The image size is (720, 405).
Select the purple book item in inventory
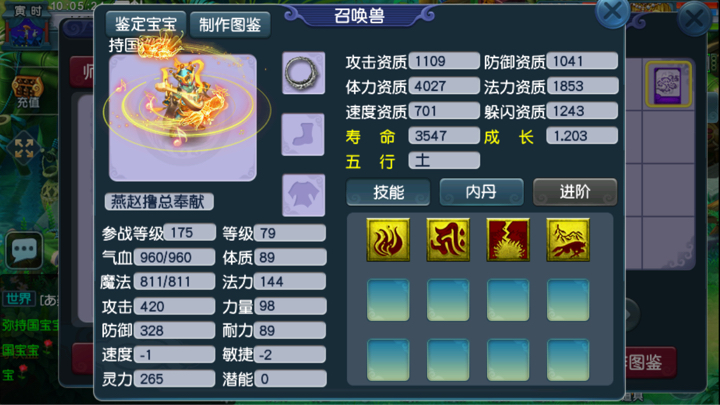[x=668, y=84]
